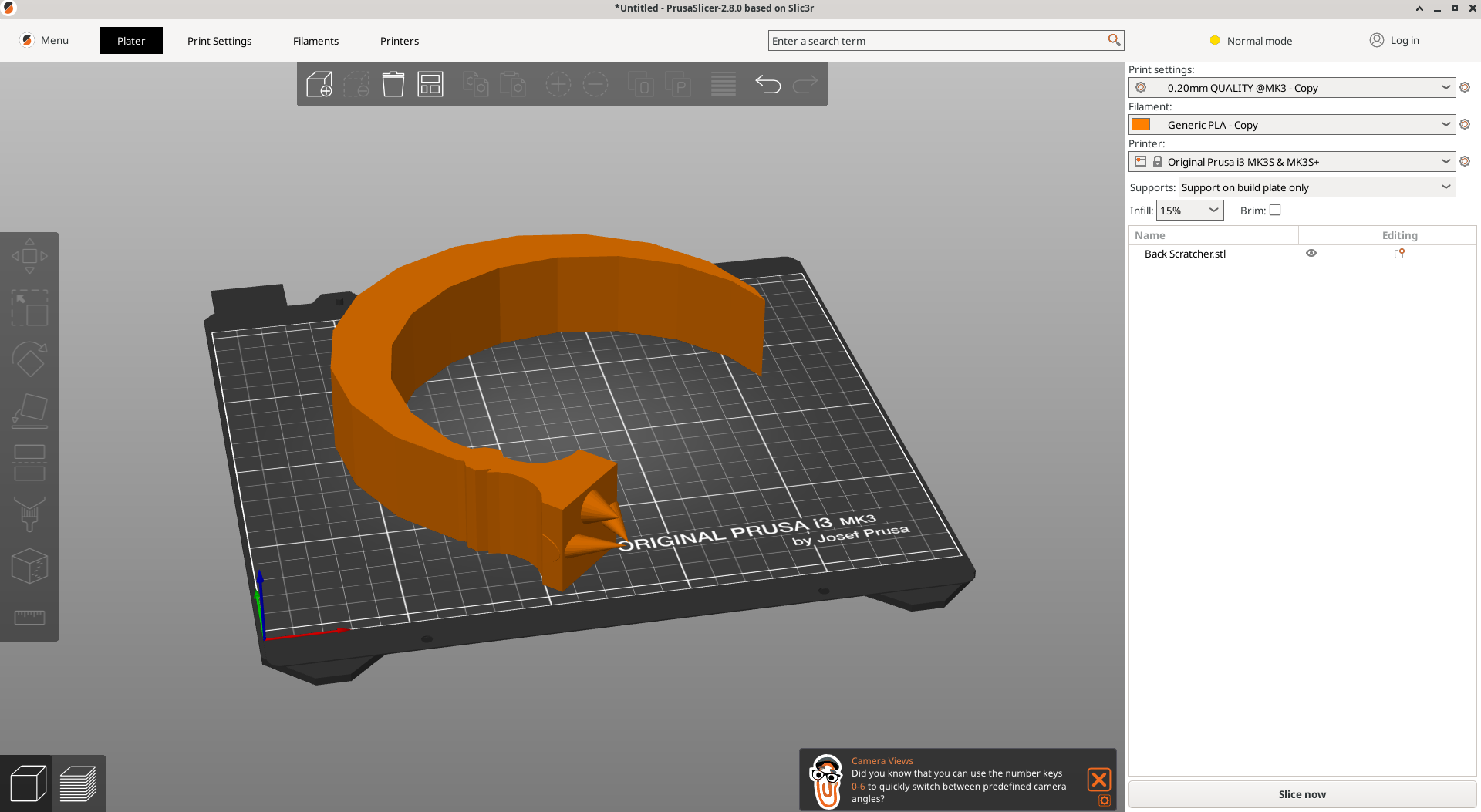This screenshot has height=812, width=1481.
Task: Click the orange filament color swatch
Action: 1141,124
